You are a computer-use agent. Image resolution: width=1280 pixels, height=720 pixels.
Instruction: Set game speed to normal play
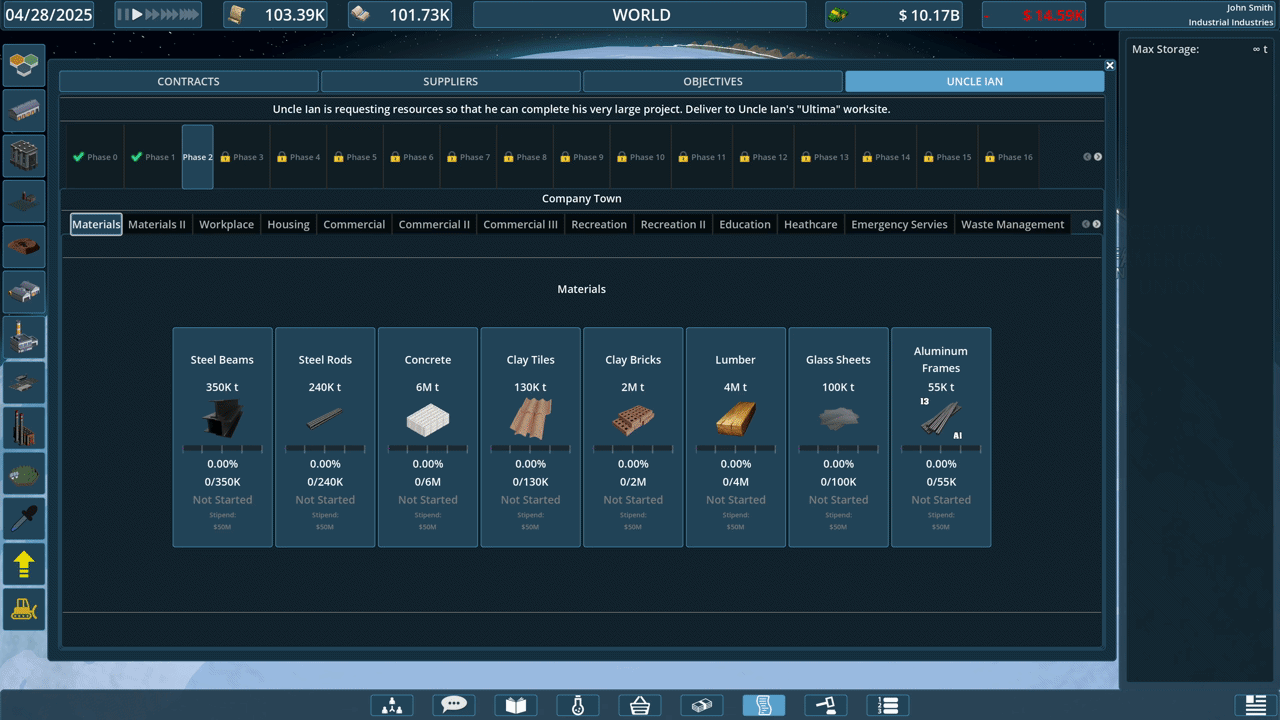point(138,15)
